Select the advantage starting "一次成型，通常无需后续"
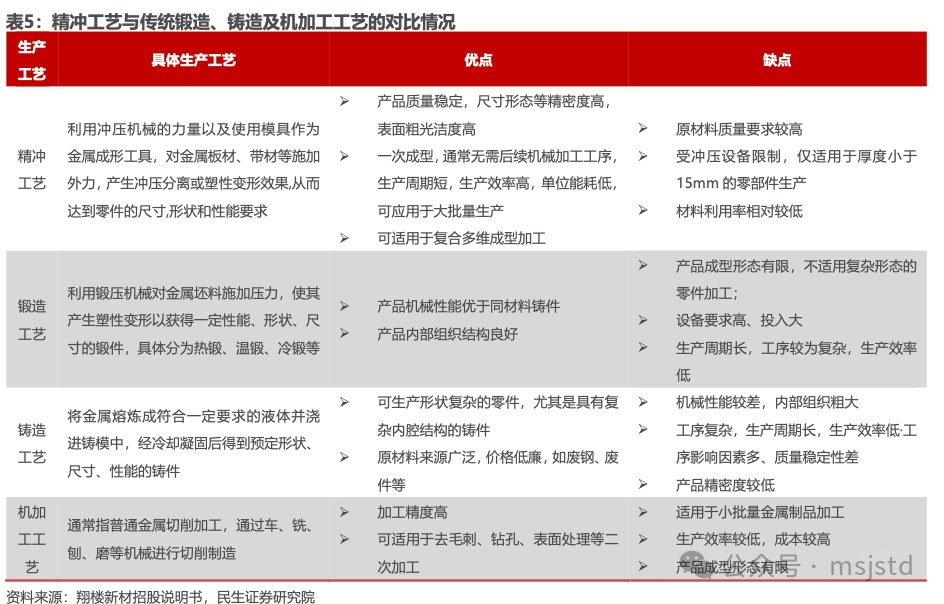 point(498,184)
